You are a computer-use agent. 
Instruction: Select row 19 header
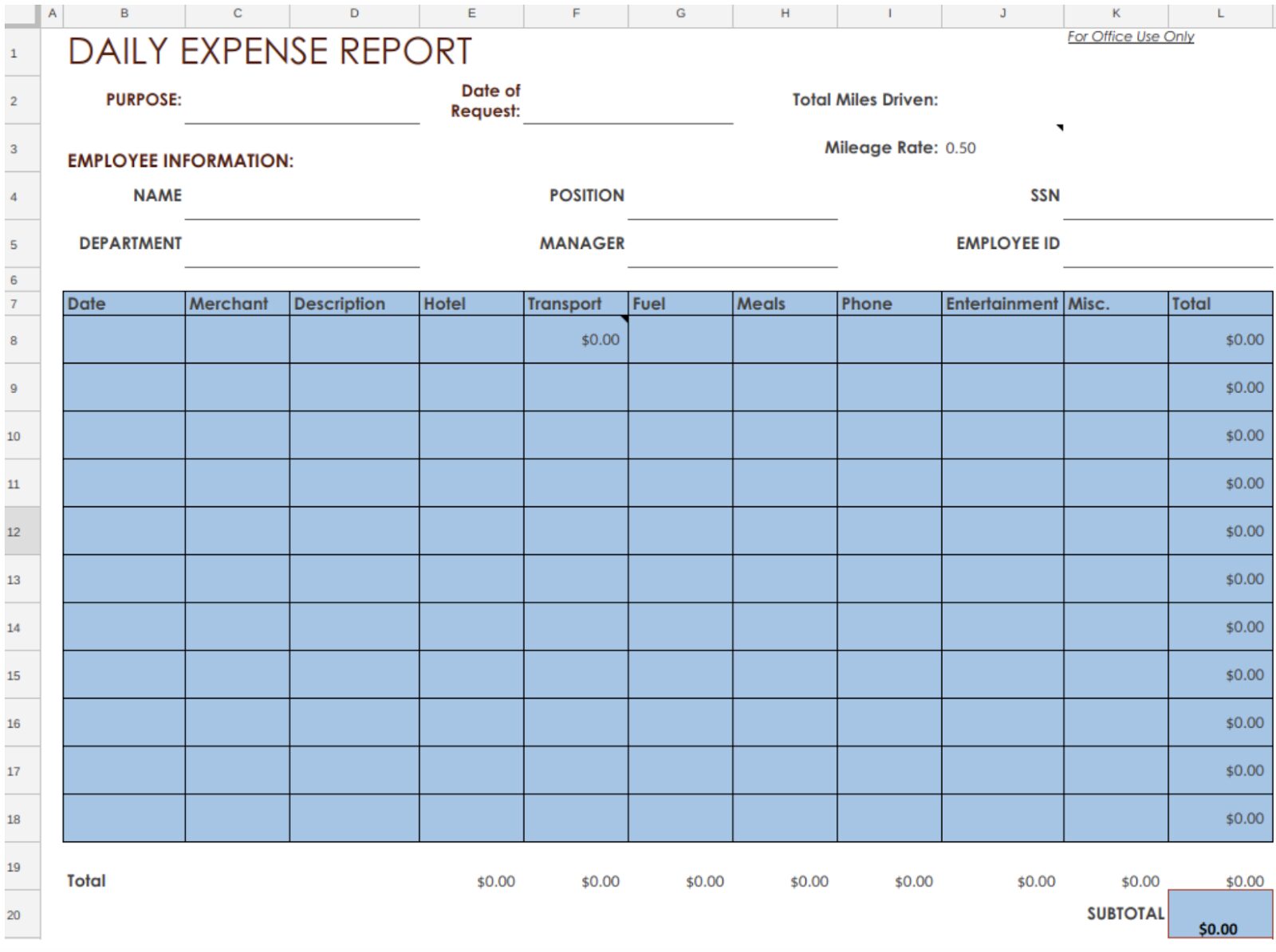pyautogui.click(x=22, y=866)
